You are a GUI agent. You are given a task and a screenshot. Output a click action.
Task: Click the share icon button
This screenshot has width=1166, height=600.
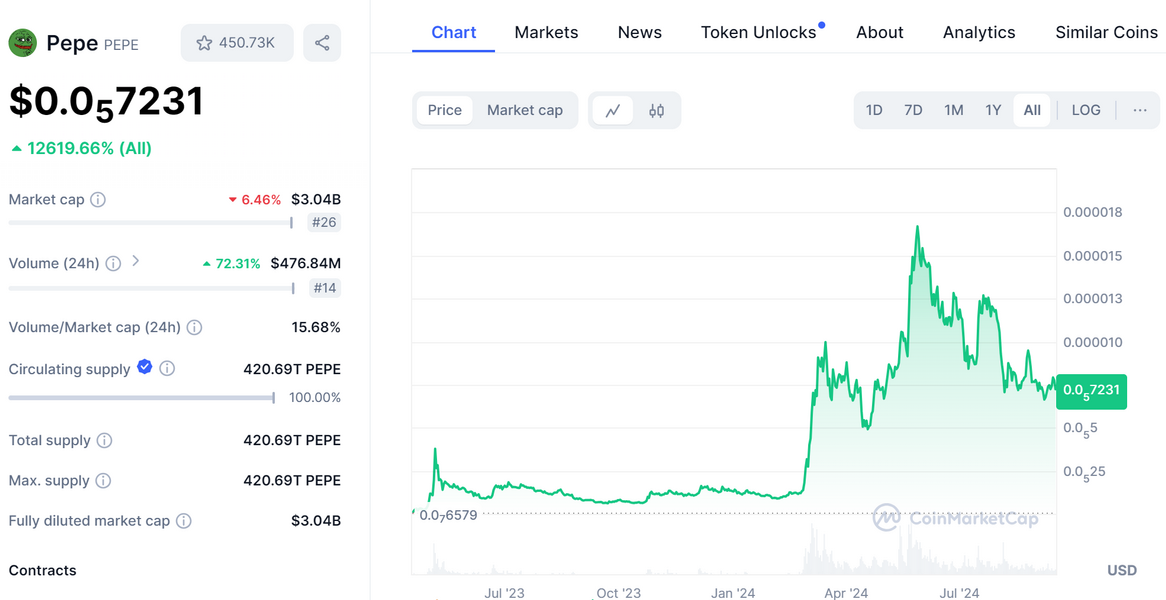(322, 43)
